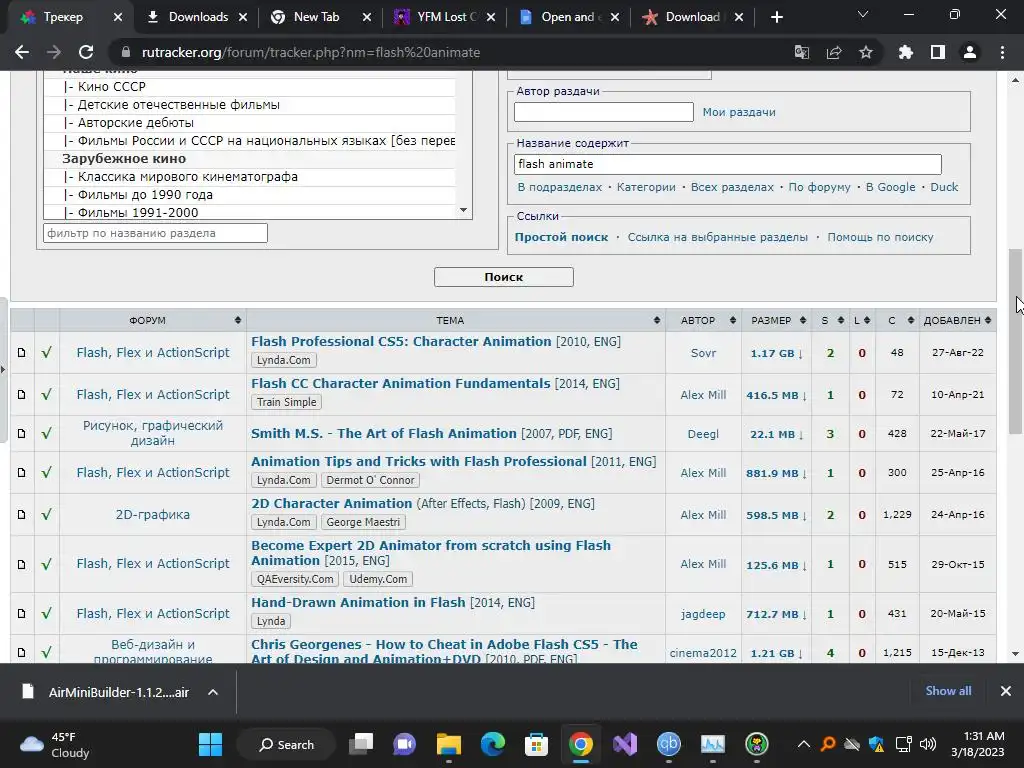This screenshot has width=1024, height=768.
Task: Open the volume control in system tray
Action: click(x=928, y=744)
